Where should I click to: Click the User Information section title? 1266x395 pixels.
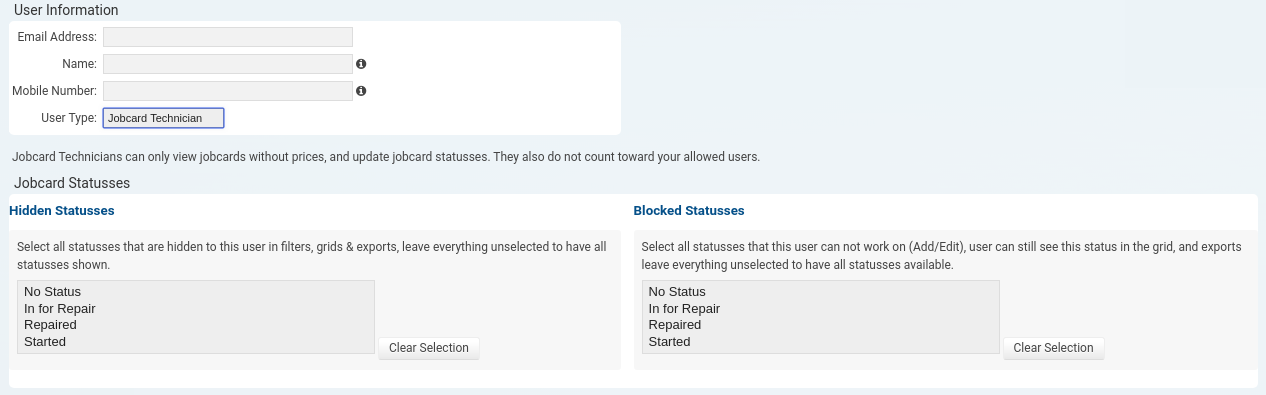click(66, 10)
